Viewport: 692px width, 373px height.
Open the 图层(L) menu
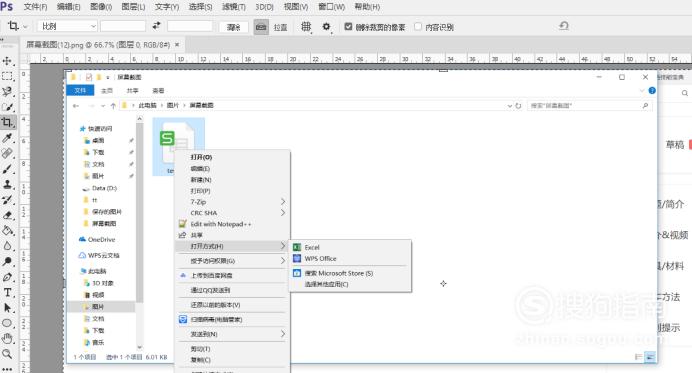[x=133, y=7]
